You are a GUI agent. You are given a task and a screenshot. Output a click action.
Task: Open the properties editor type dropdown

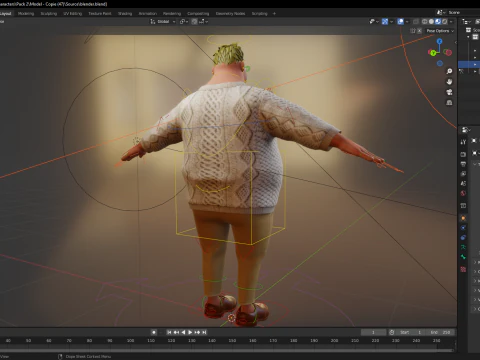click(466, 130)
